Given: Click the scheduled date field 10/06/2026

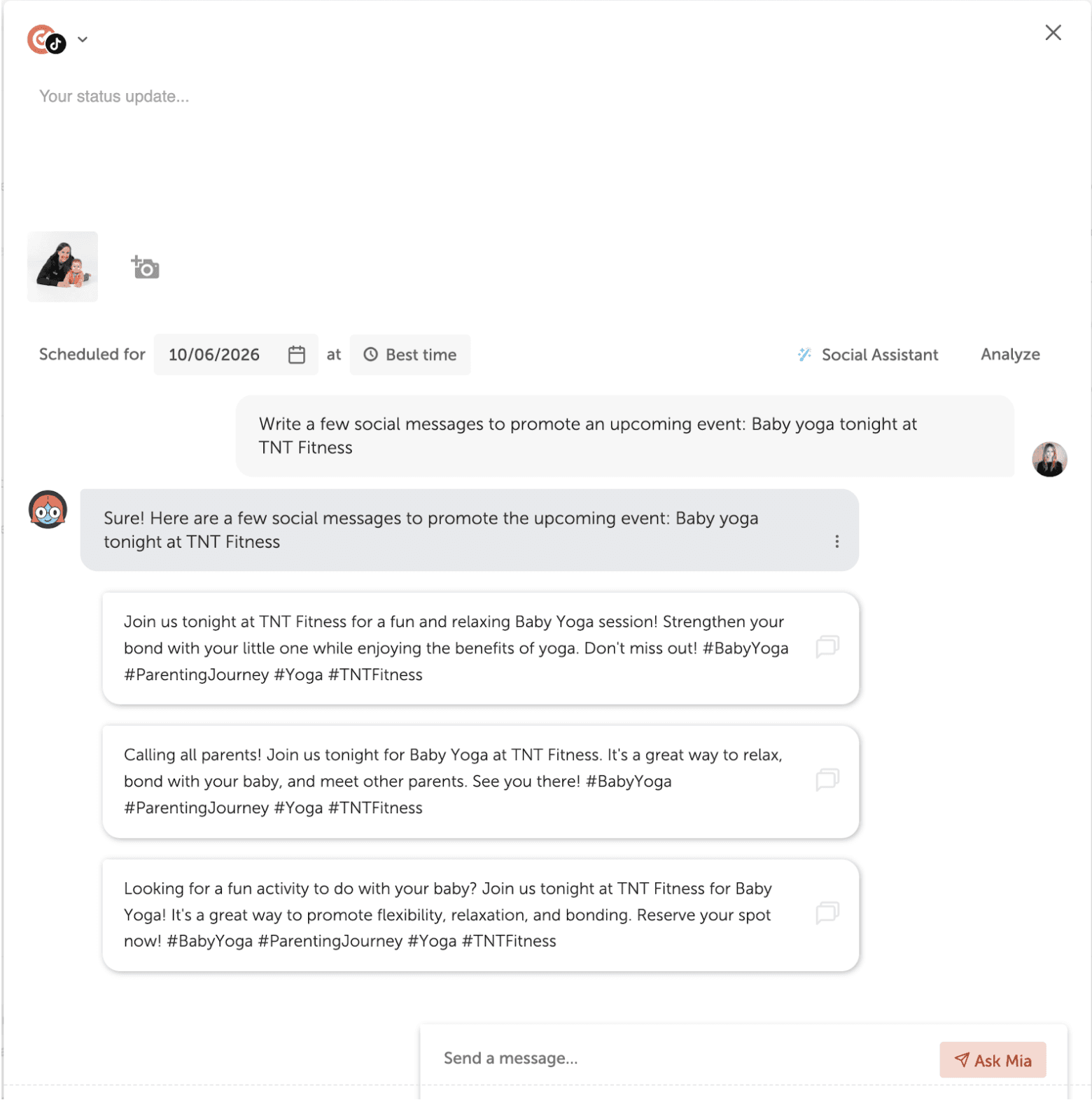Looking at the screenshot, I should coord(214,355).
